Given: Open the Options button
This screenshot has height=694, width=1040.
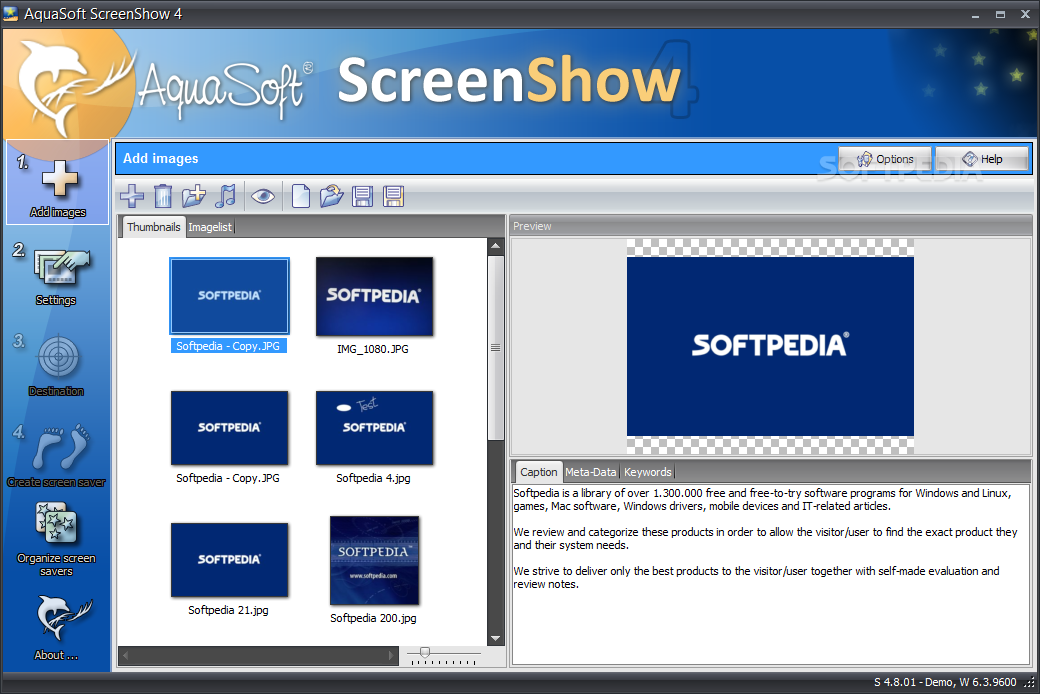Looking at the screenshot, I should click(885, 159).
